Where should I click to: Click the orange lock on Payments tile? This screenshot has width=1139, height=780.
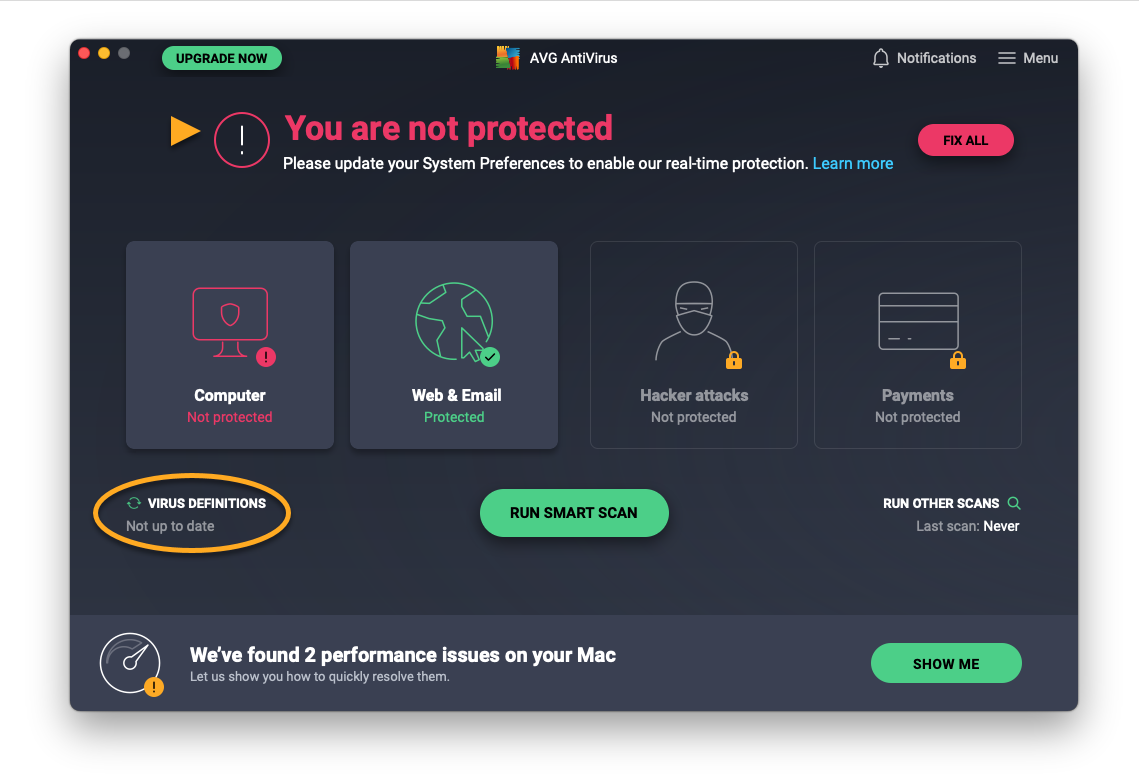[958, 360]
